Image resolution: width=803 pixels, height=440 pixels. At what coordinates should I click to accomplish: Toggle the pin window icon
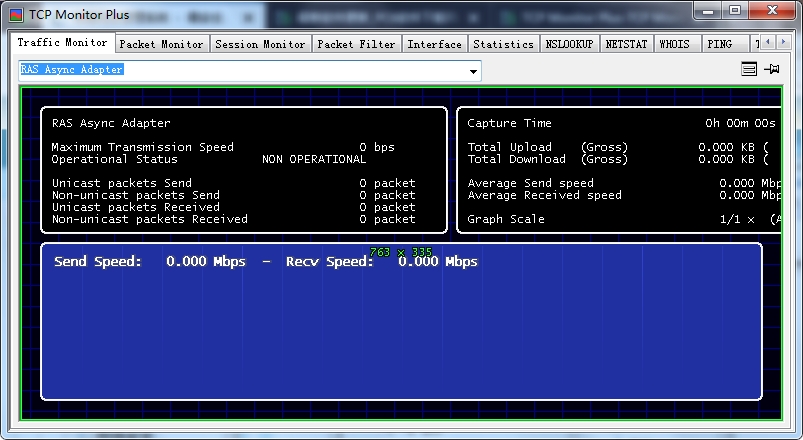(772, 69)
